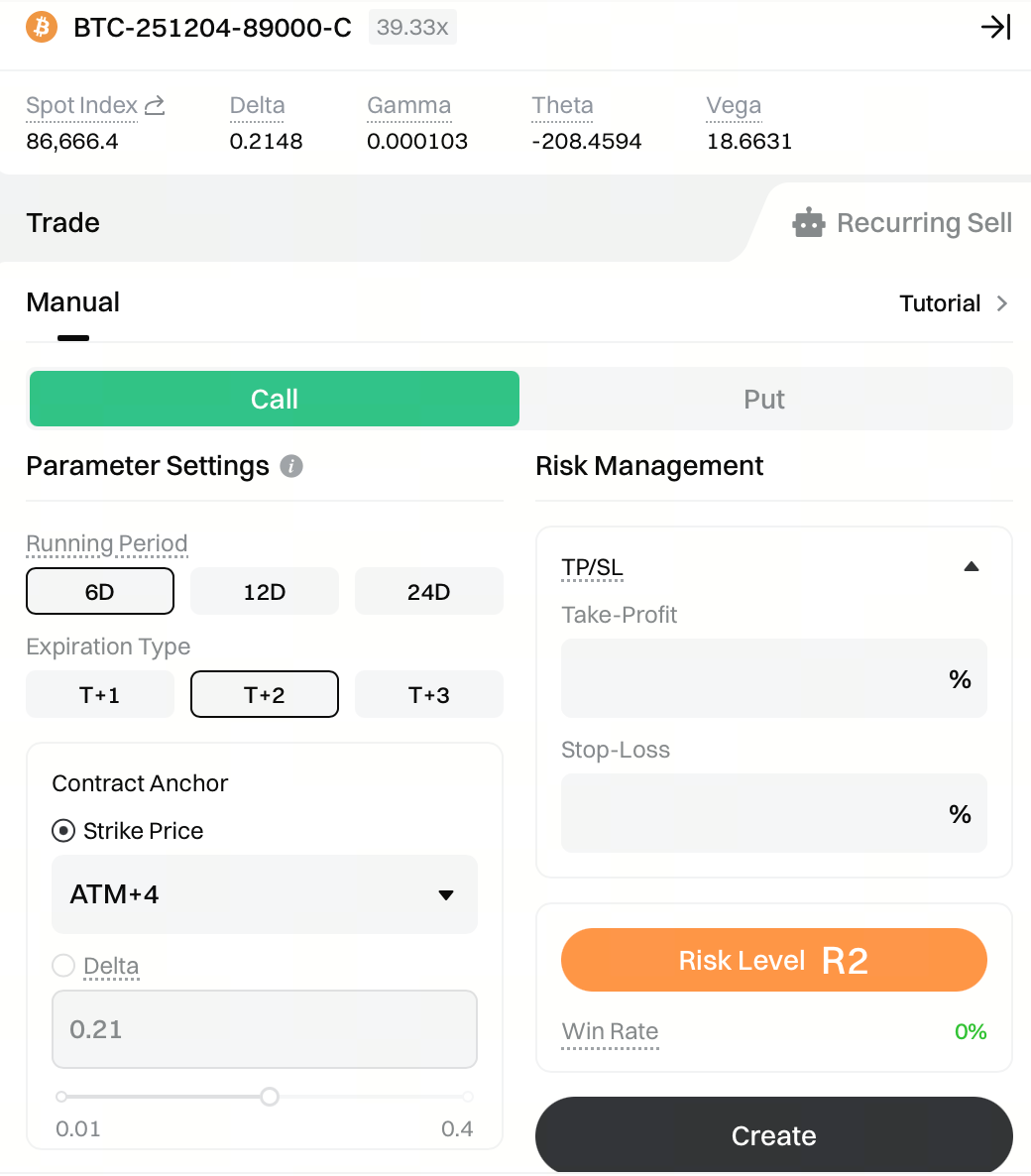The width and height of the screenshot is (1031, 1176).
Task: Click the Spot Index share arrow icon
Action: [155, 105]
